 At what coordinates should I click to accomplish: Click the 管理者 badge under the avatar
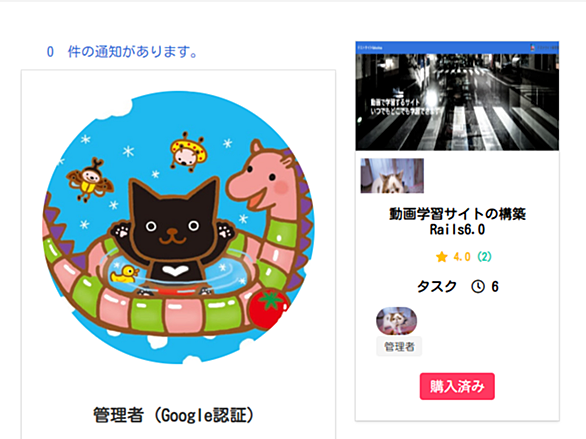(399, 347)
